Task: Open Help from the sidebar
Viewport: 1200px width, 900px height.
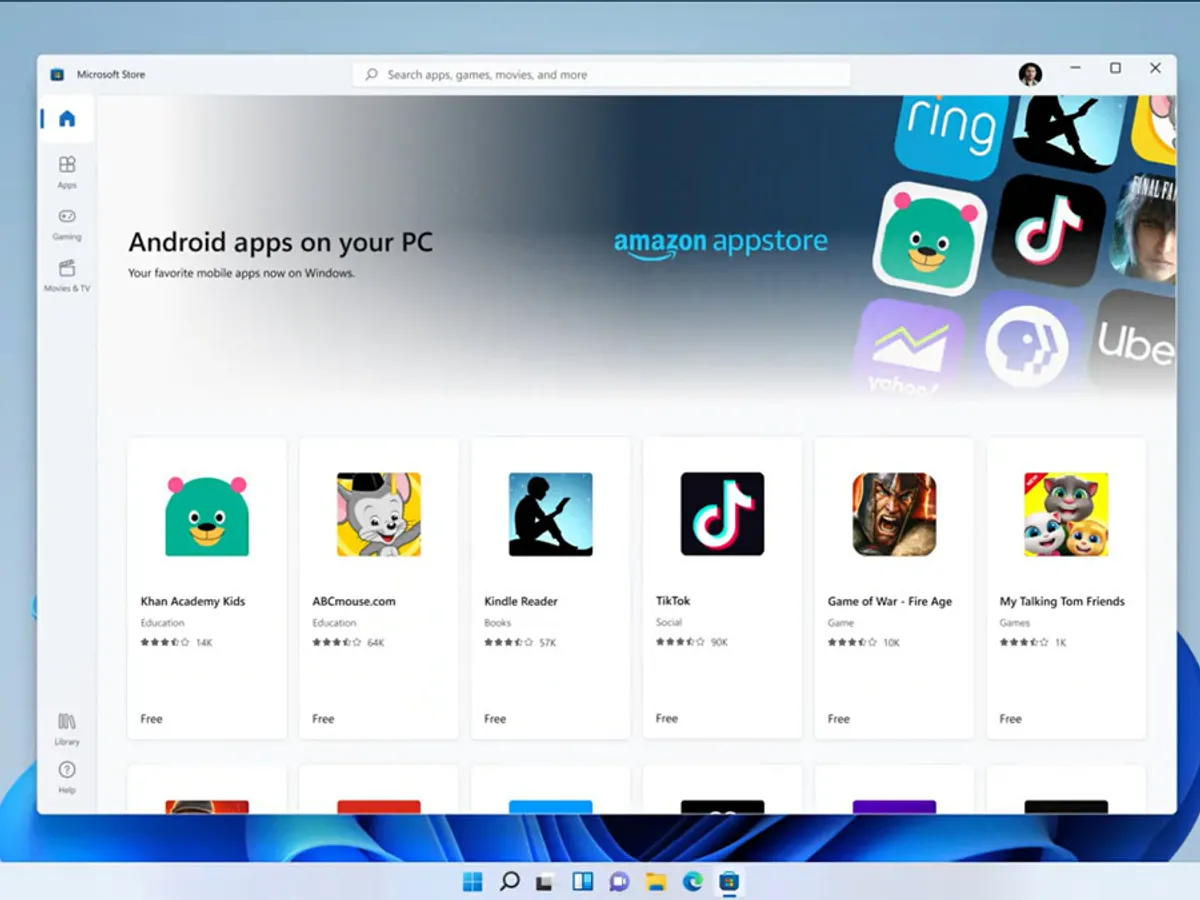Action: 67,775
